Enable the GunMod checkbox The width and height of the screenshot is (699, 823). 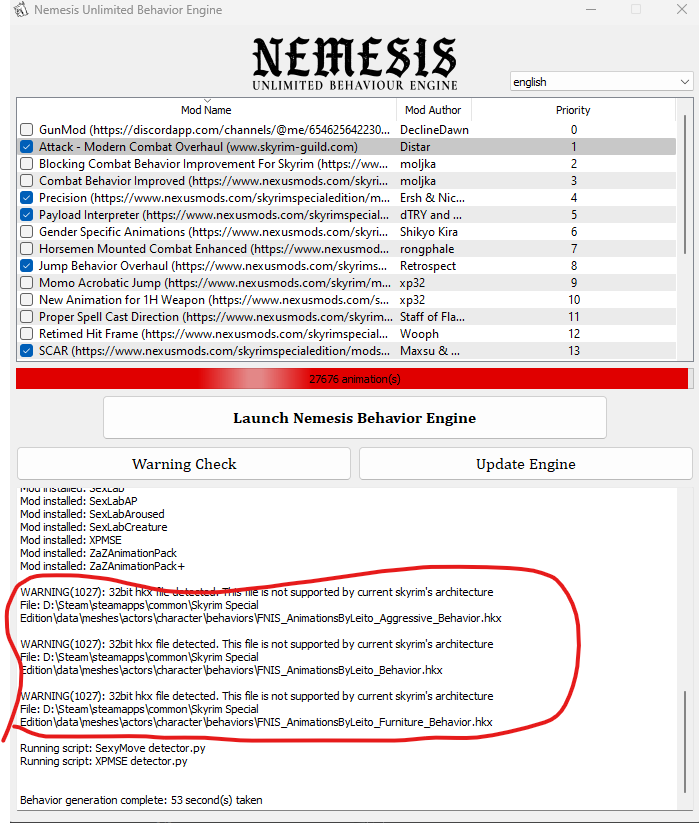26,130
